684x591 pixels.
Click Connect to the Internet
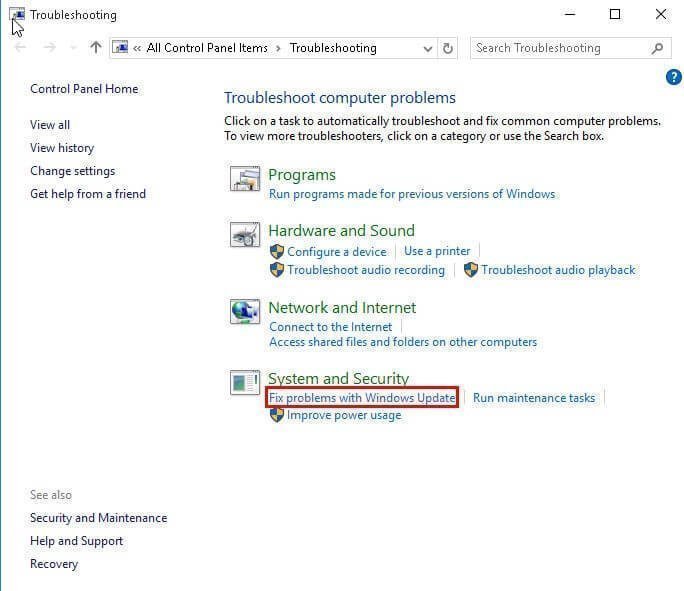[x=331, y=327]
